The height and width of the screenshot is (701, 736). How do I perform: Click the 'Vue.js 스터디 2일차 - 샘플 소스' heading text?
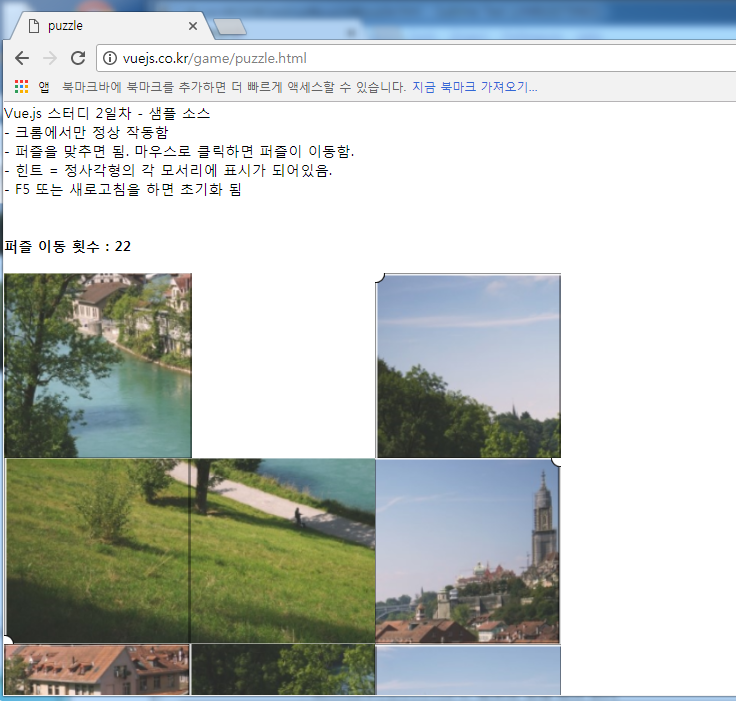107,113
